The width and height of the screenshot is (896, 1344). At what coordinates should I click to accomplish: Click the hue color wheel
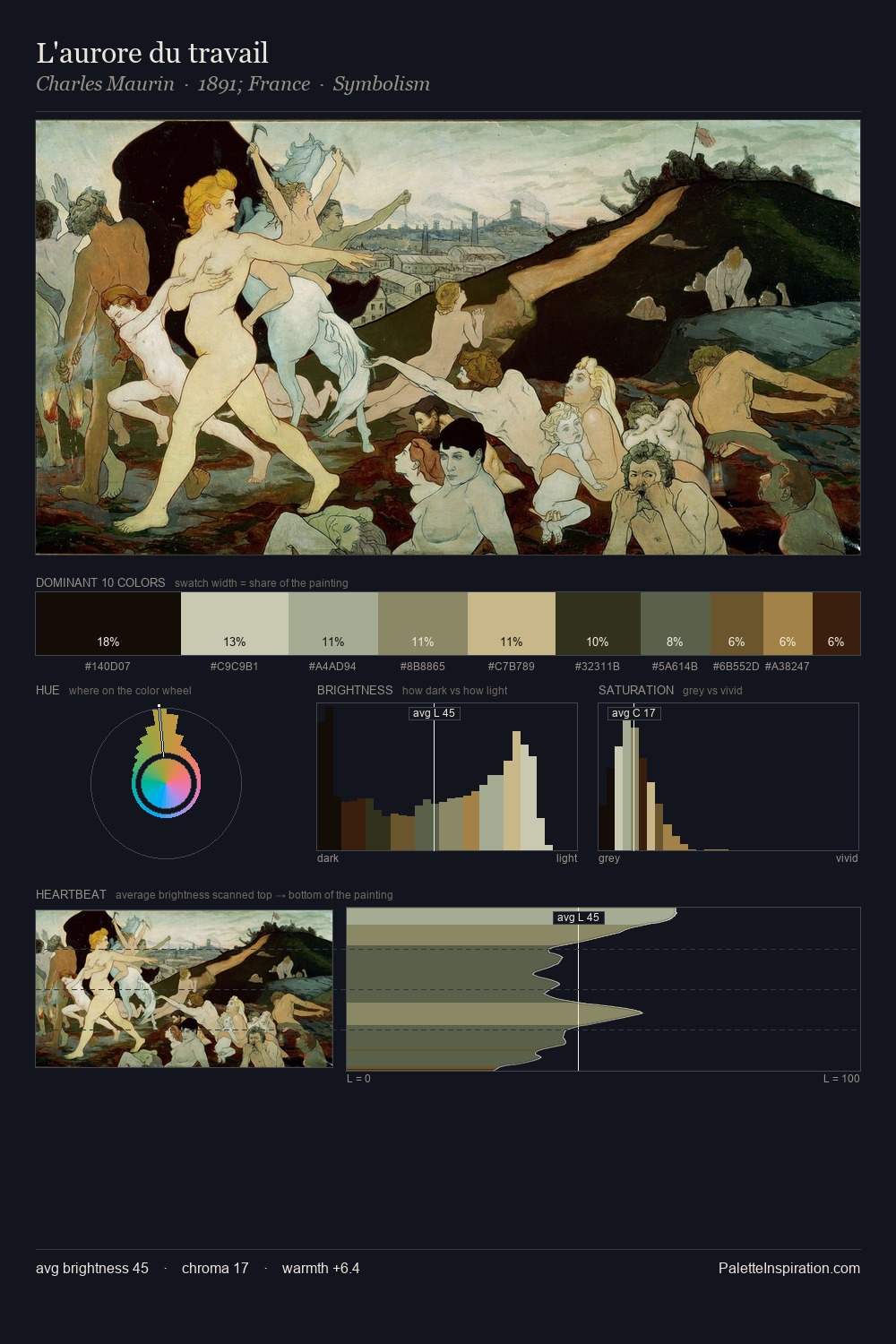(x=166, y=783)
